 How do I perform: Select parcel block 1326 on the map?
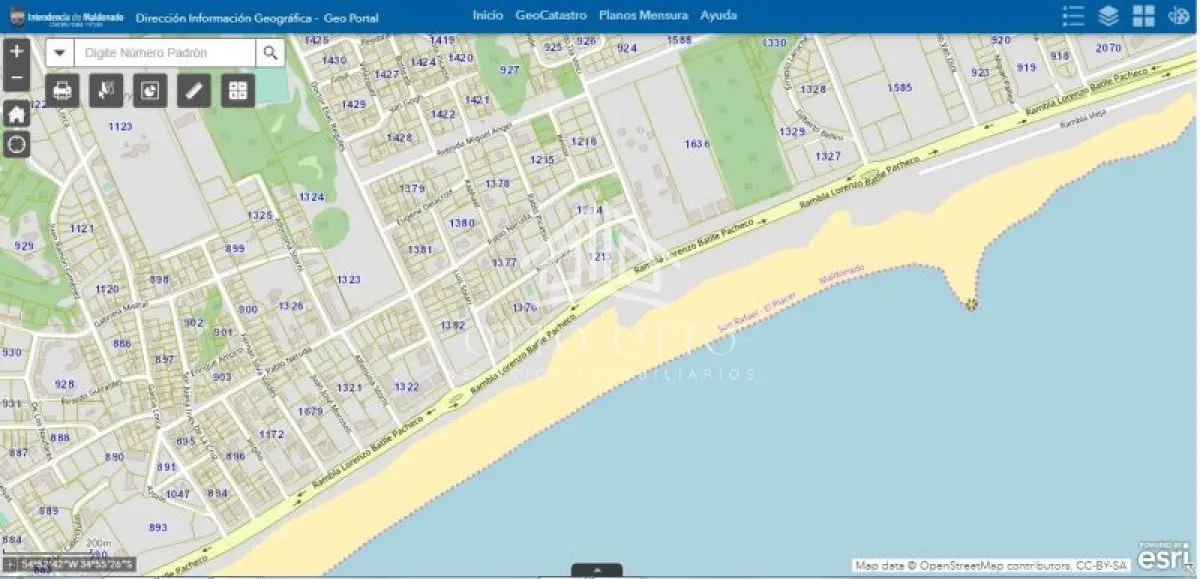click(x=291, y=306)
